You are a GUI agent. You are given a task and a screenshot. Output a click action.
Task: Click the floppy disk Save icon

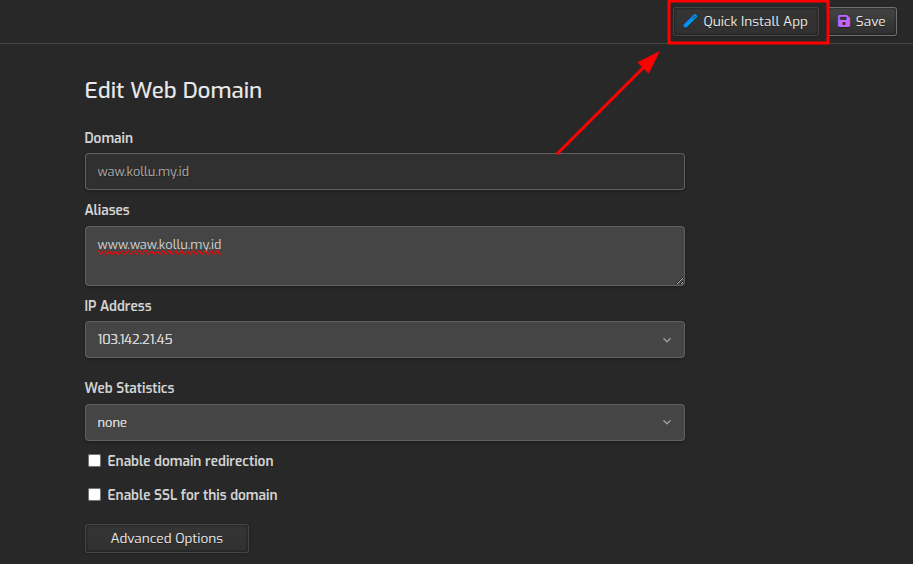(x=843, y=21)
